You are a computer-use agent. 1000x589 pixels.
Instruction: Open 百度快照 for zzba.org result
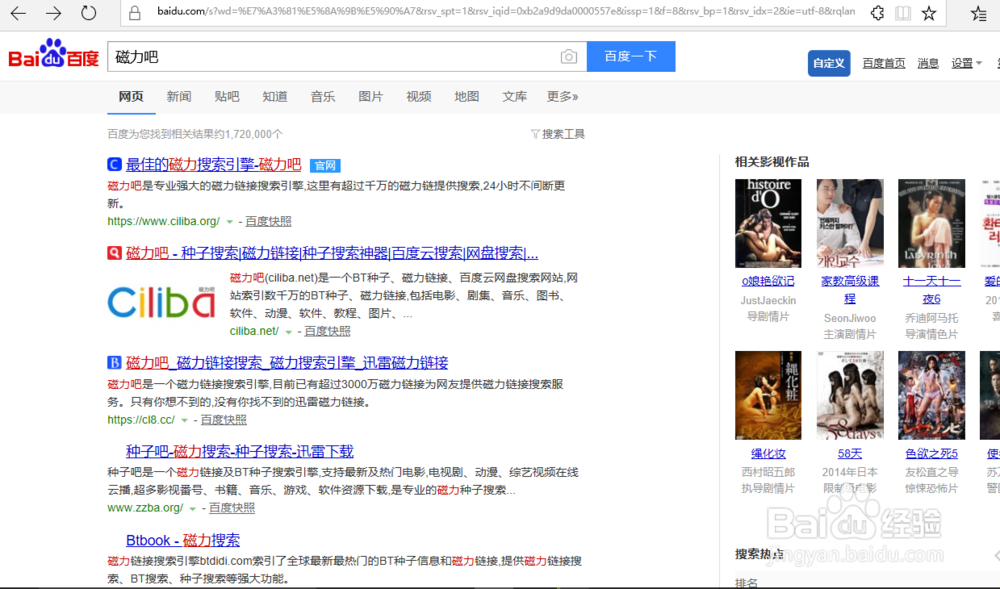[232, 507]
